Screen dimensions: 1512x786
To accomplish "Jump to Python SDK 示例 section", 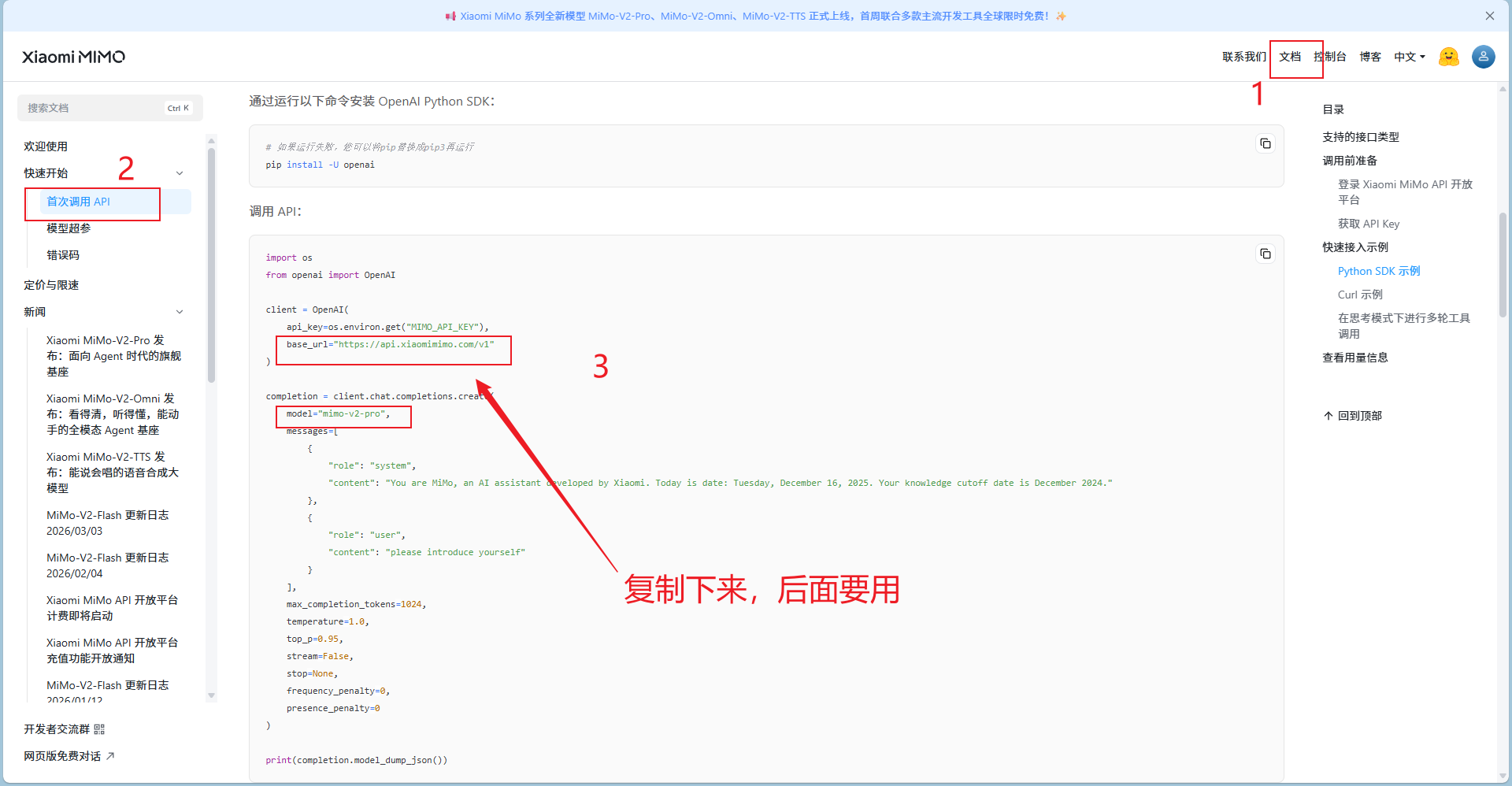I will 1379,271.
